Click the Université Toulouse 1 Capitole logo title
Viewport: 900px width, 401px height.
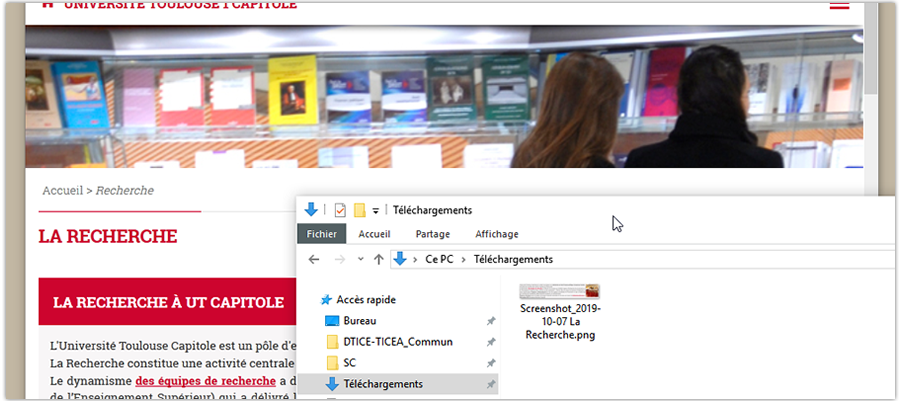pyautogui.click(x=180, y=5)
